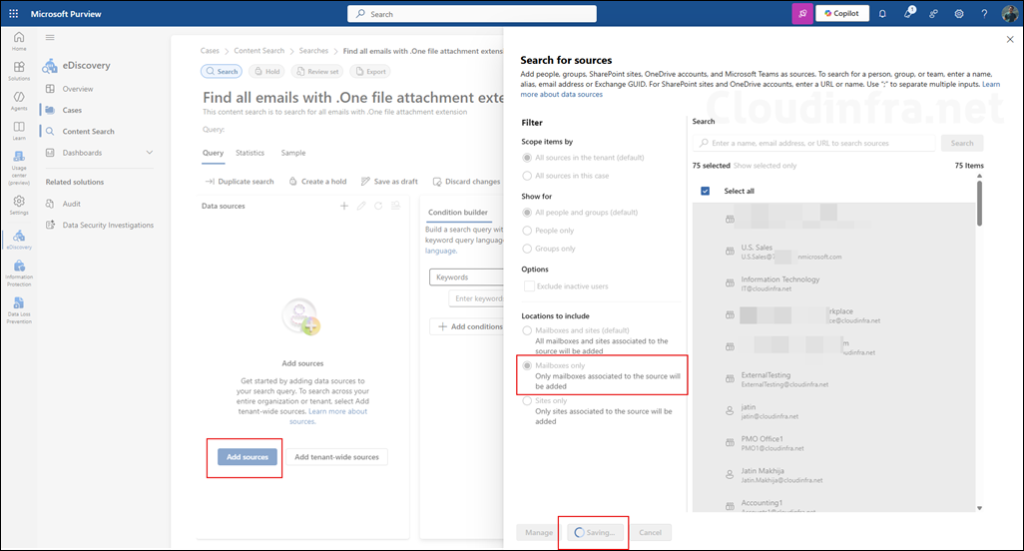Viewport: 1024px width, 551px height.
Task: Select All people and groups radio
Action: [527, 213]
